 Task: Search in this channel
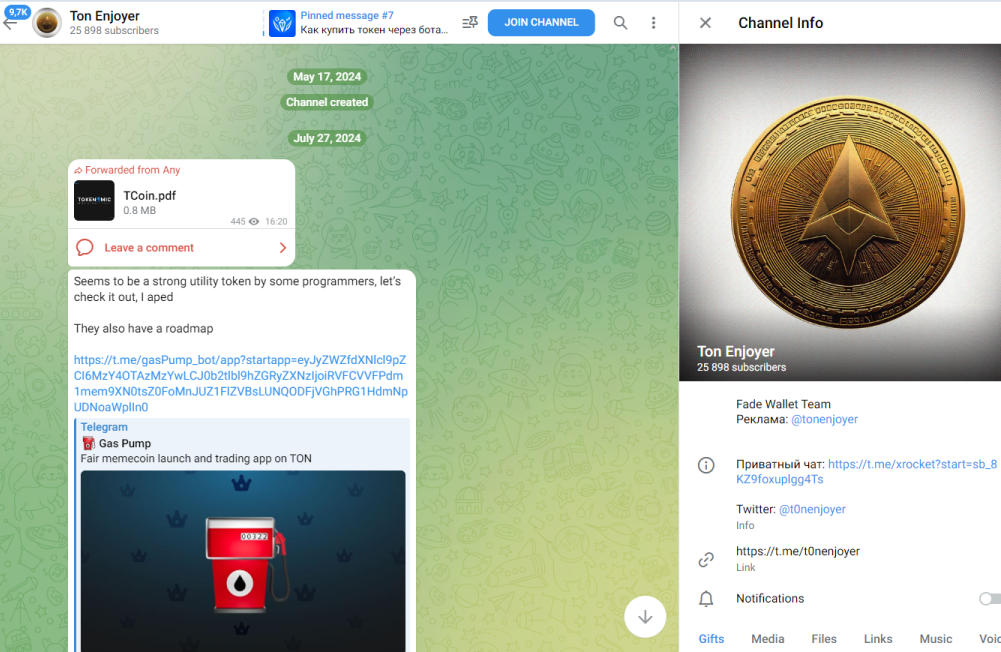[x=621, y=23]
